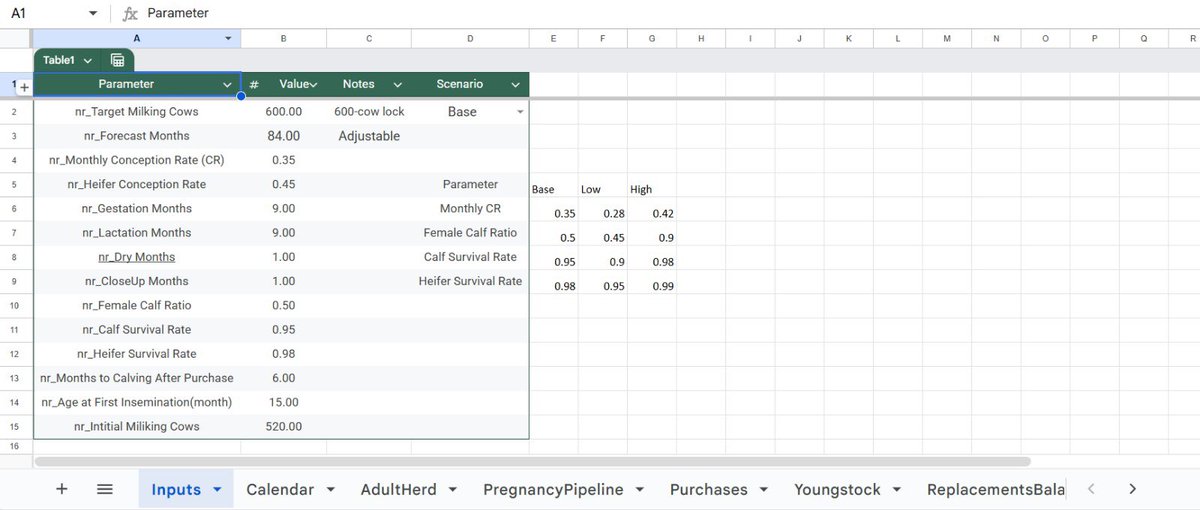
Task: Select cell nr_Female Calf Ratio
Action: point(137,305)
